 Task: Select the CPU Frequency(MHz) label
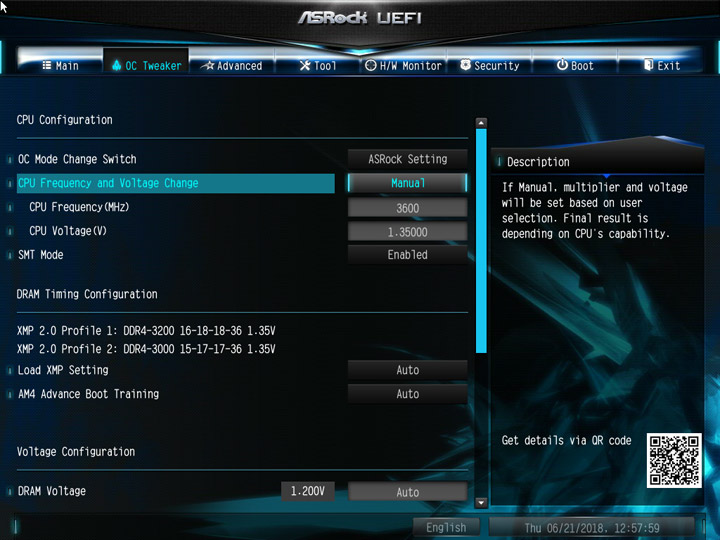79,207
